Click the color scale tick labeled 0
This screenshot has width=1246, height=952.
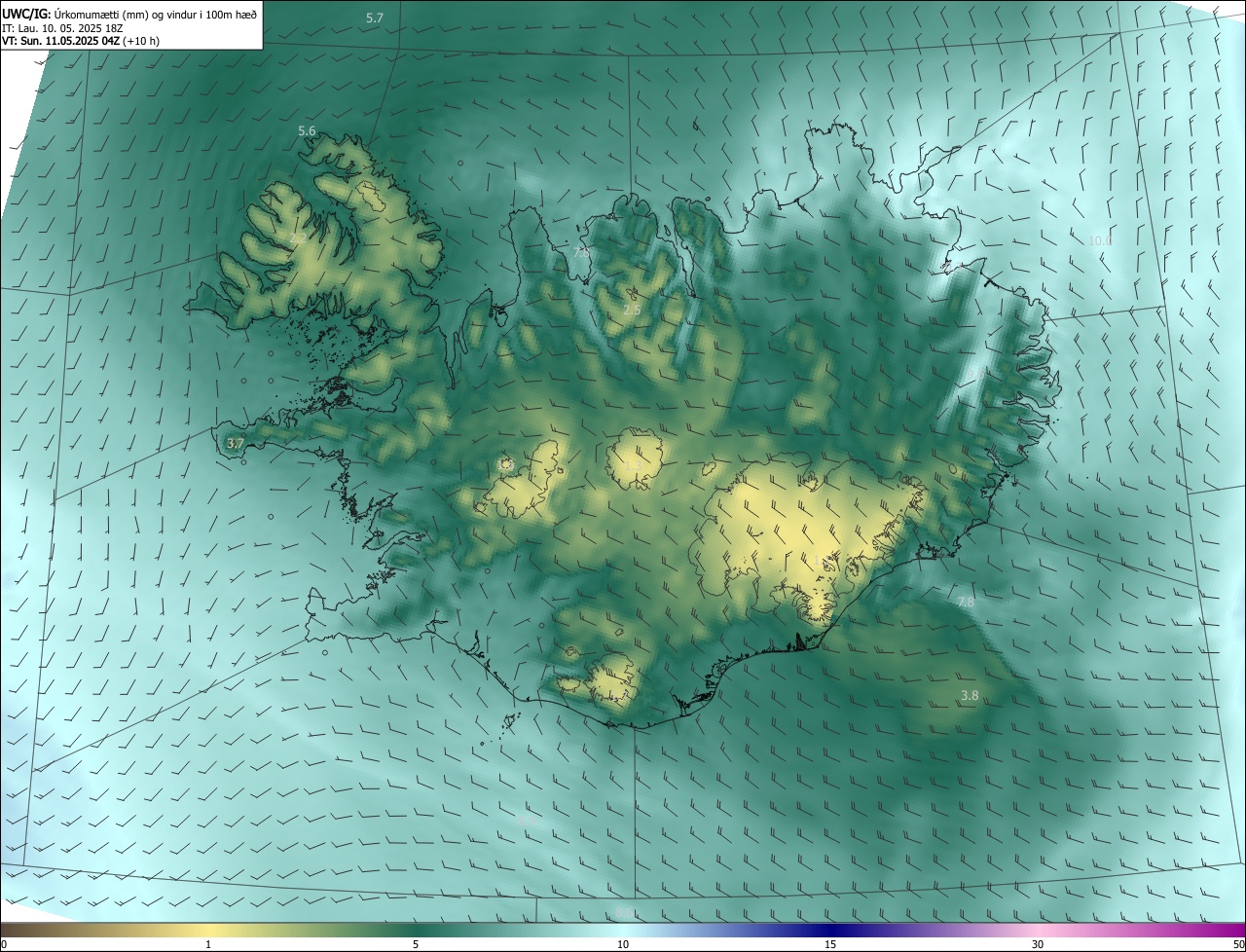pos(4,944)
